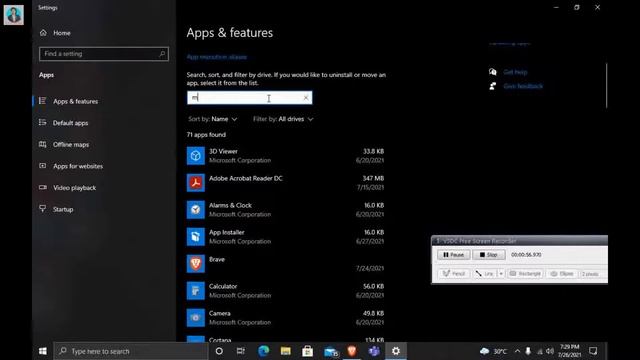Select the Camera entry name
The height and width of the screenshot is (360, 640).
(220, 313)
